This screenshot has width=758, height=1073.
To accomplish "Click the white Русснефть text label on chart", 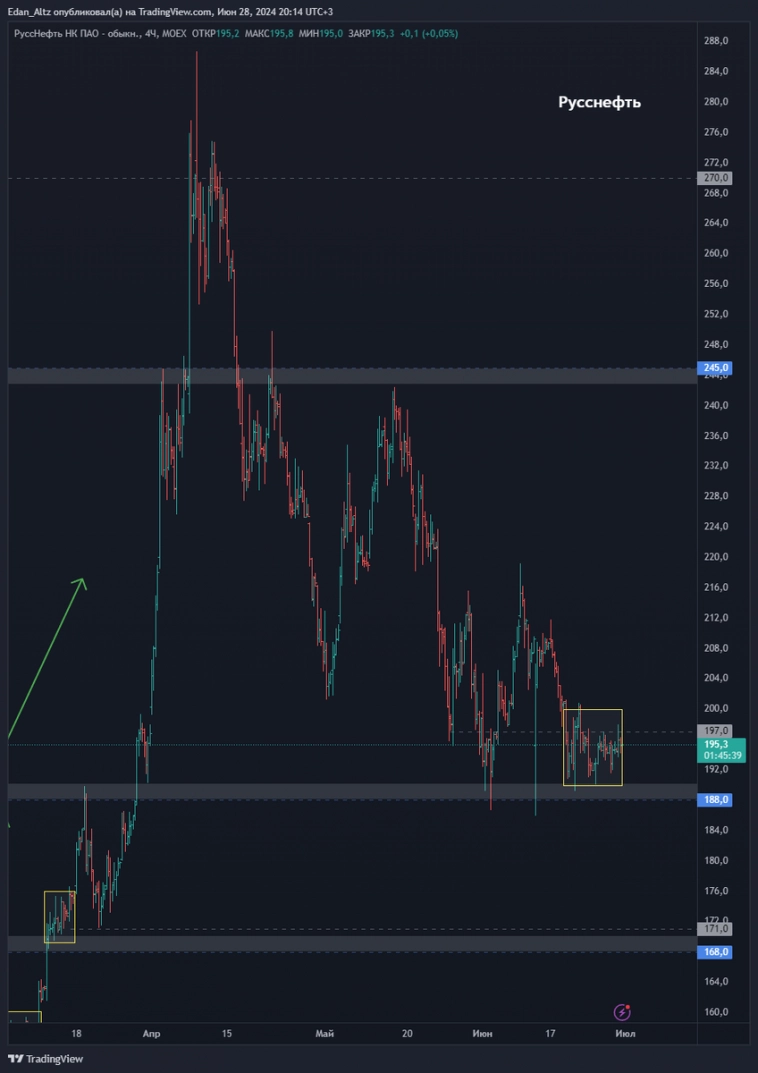I will [599, 103].
